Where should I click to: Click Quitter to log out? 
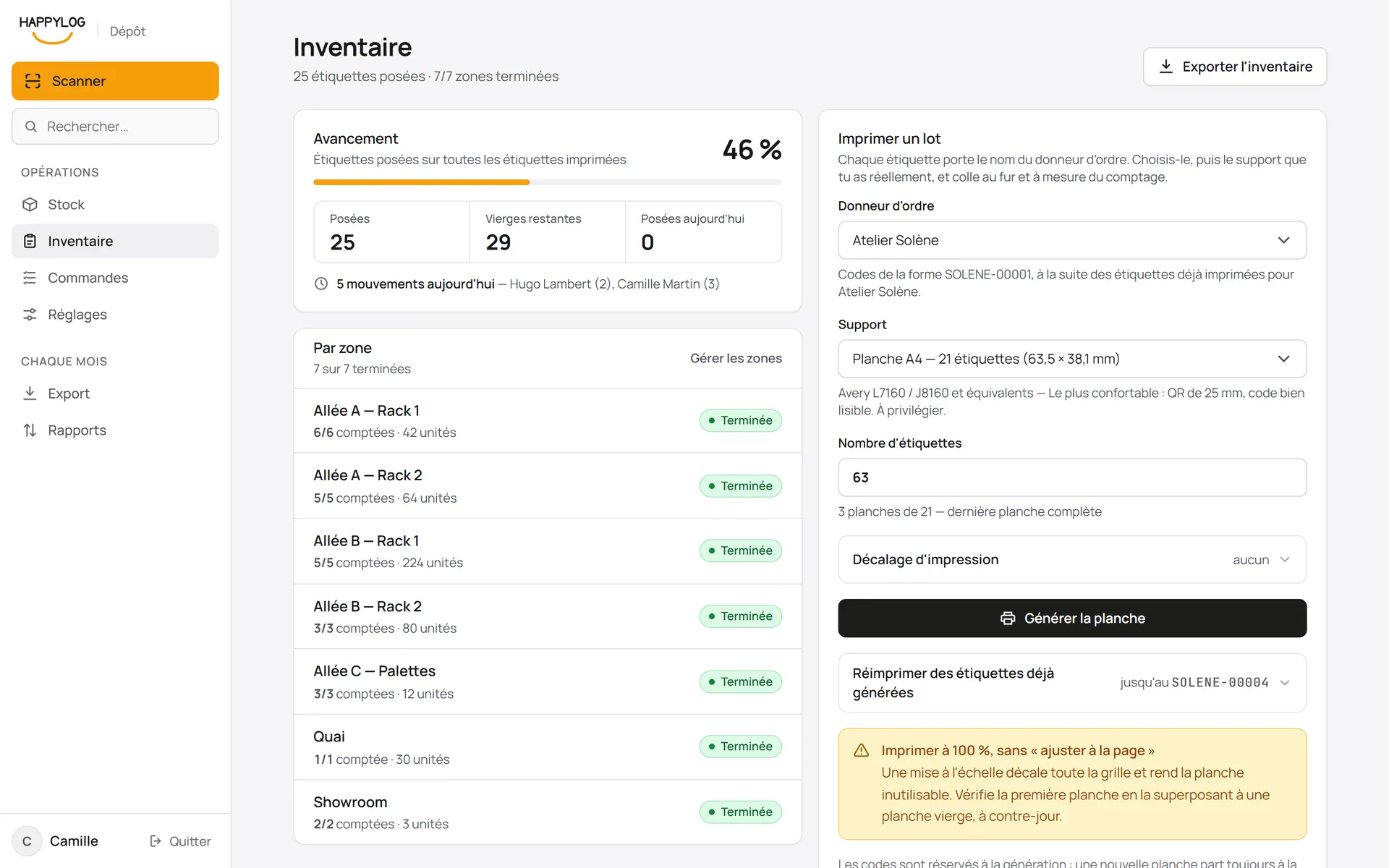click(180, 841)
